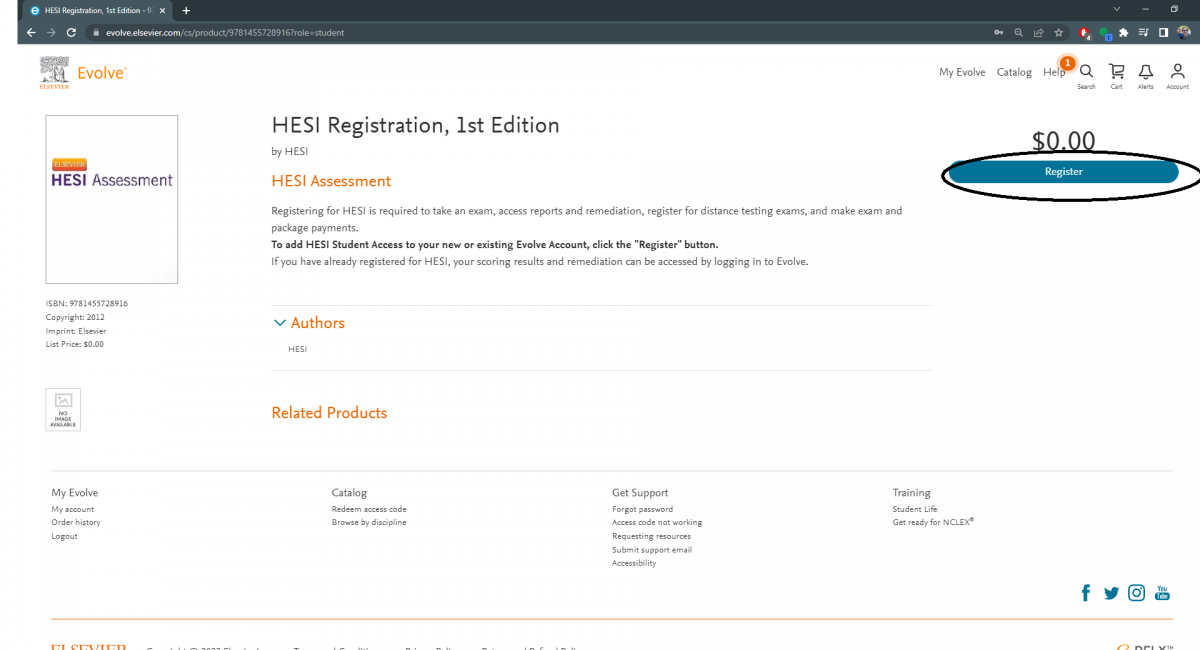Viewport: 1200px width, 650px height.
Task: Click the ISBN: 9781455728916 text
Action: click(87, 303)
